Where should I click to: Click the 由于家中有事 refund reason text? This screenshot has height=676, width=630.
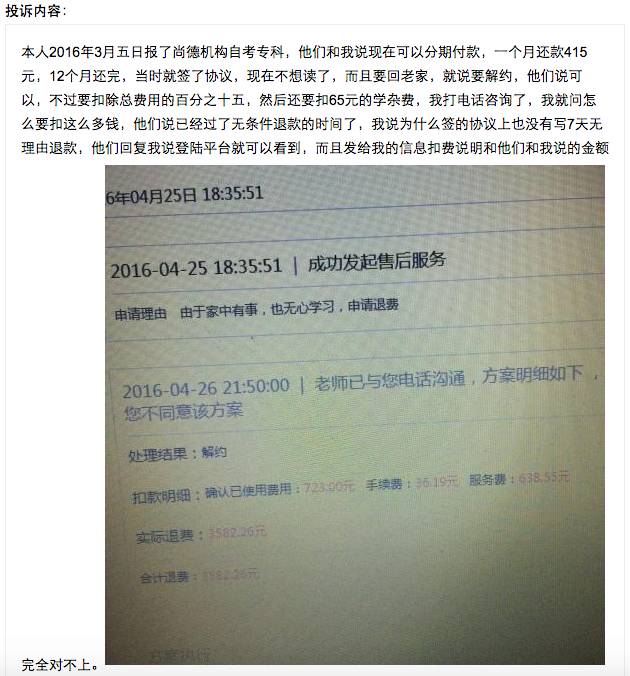pos(219,311)
